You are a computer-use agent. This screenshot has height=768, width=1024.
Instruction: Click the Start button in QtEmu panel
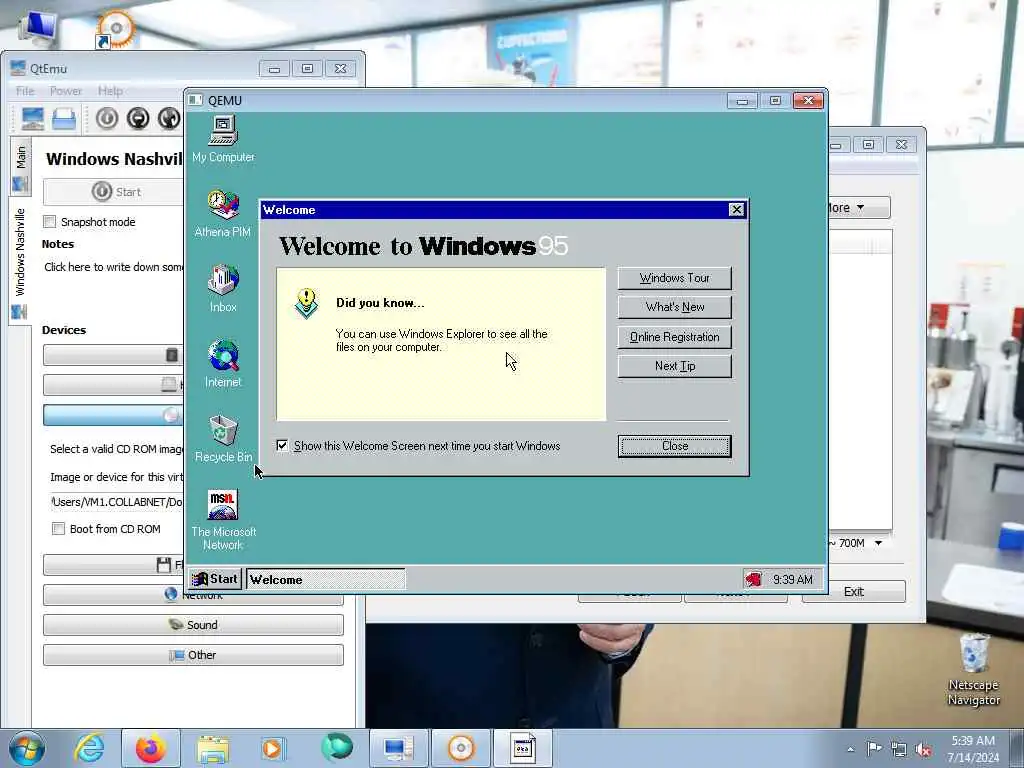tap(114, 192)
